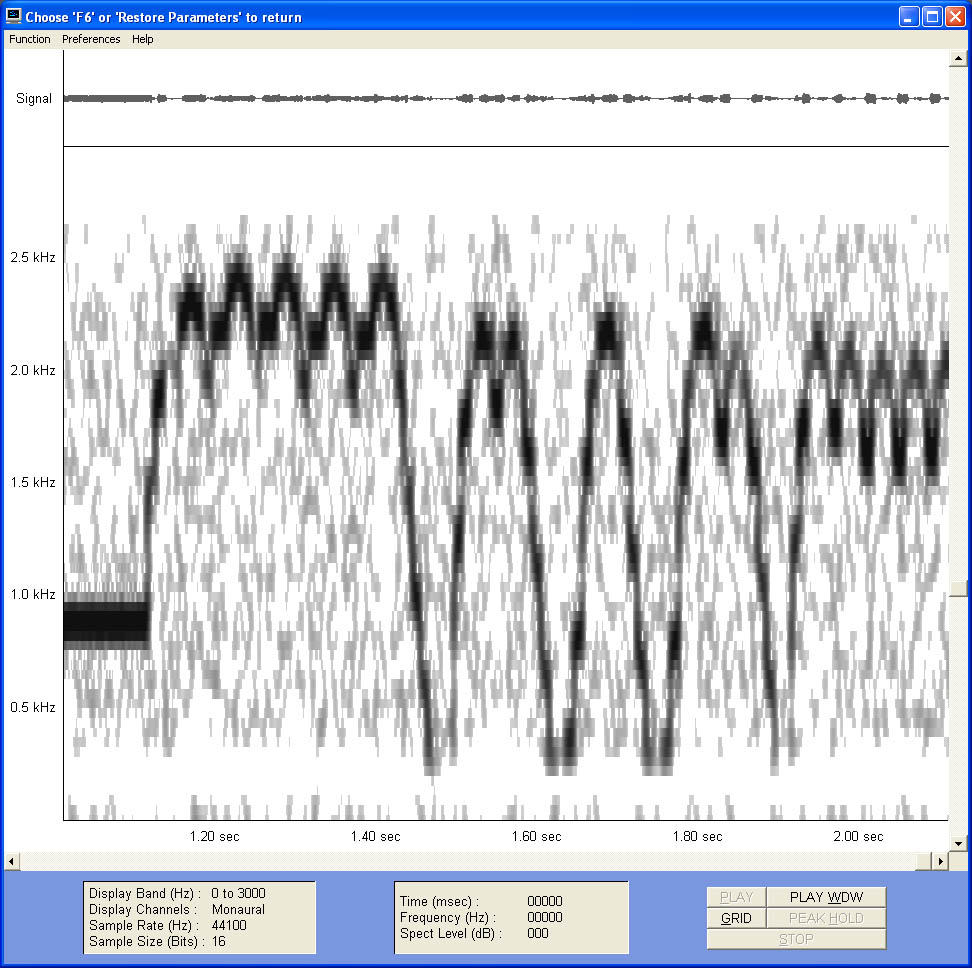Click the title bar application icon
The image size is (972, 968).
click(x=13, y=16)
